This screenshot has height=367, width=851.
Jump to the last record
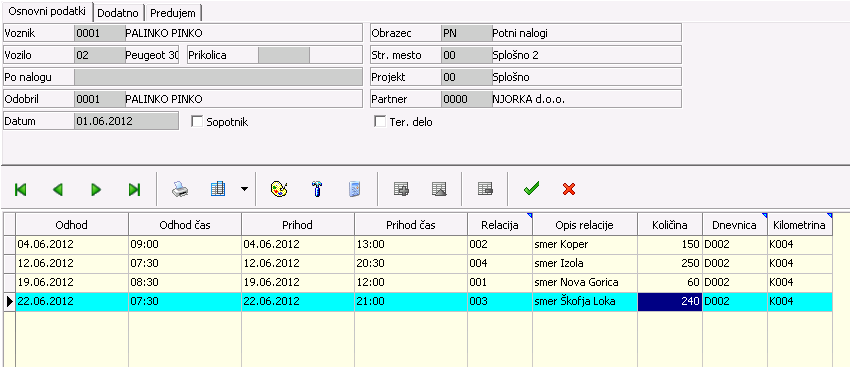coord(134,189)
